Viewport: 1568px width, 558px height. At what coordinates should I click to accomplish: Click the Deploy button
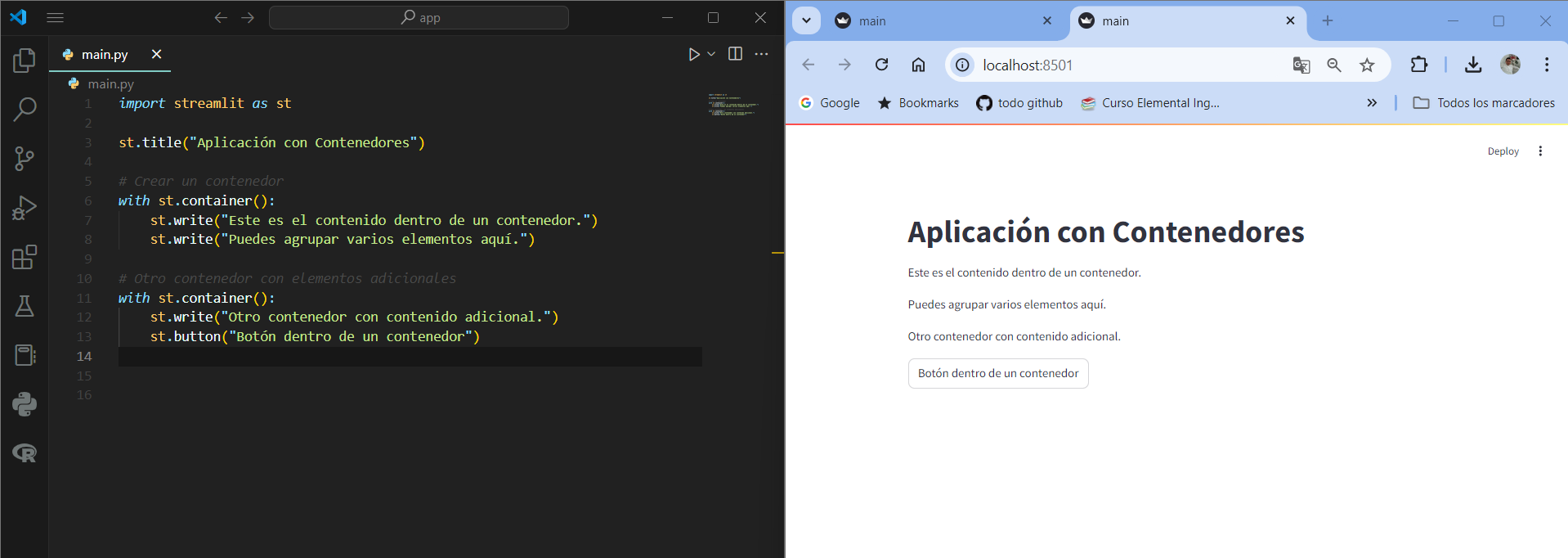(x=1503, y=151)
